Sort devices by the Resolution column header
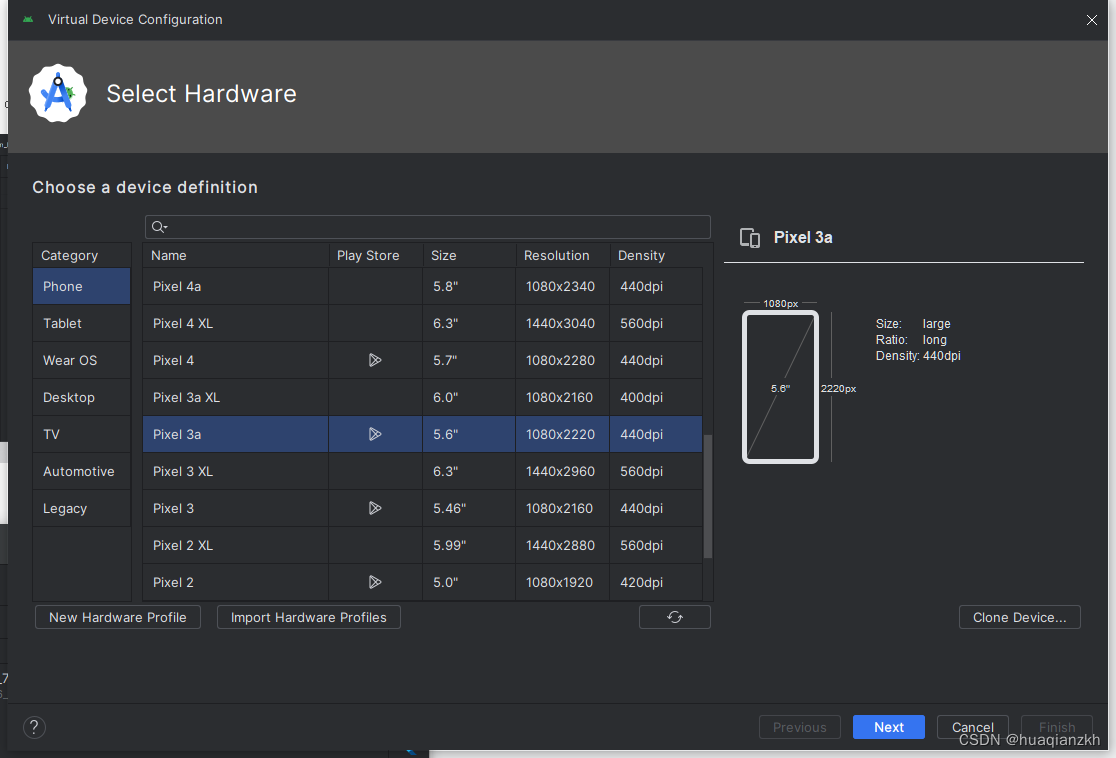 [x=557, y=255]
